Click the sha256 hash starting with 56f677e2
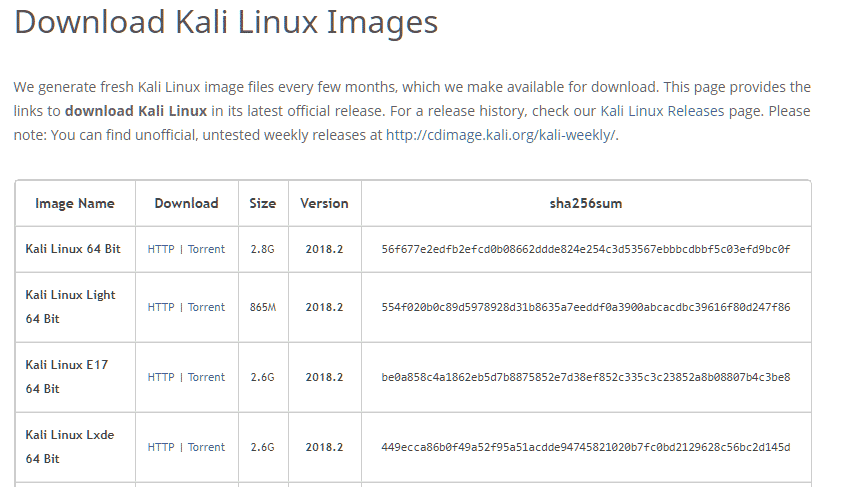Viewport: 844px width, 487px height. pos(586,249)
